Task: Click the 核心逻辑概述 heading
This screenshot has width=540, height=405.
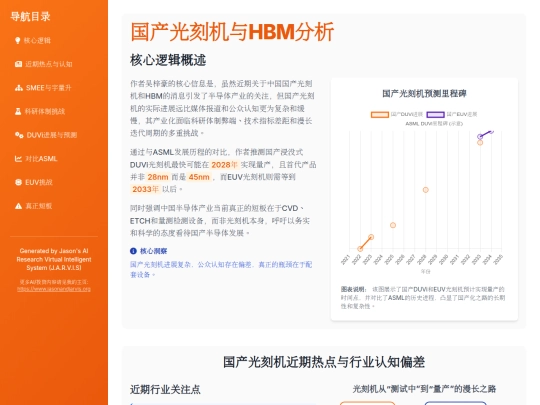Action: (x=168, y=60)
